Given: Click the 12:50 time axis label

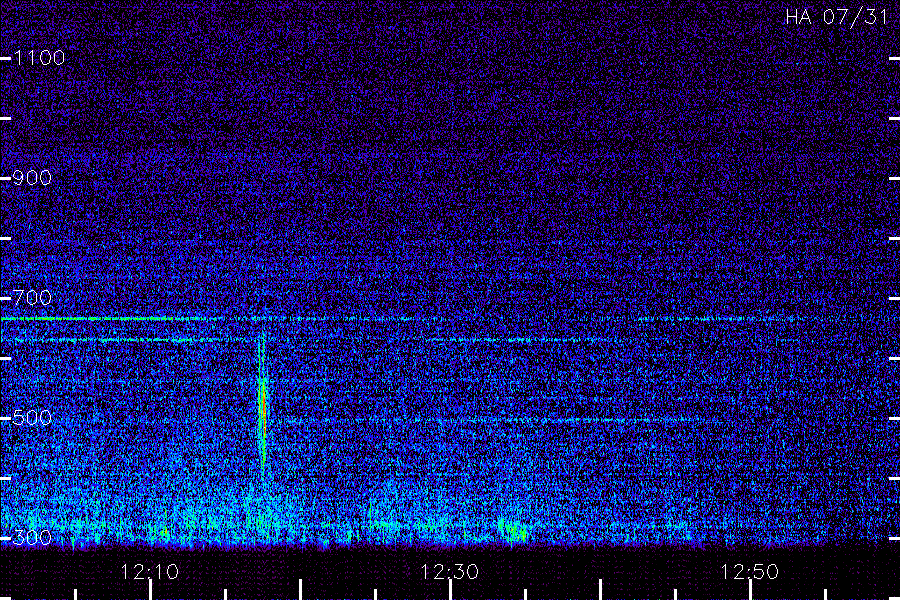Looking at the screenshot, I should [749, 572].
